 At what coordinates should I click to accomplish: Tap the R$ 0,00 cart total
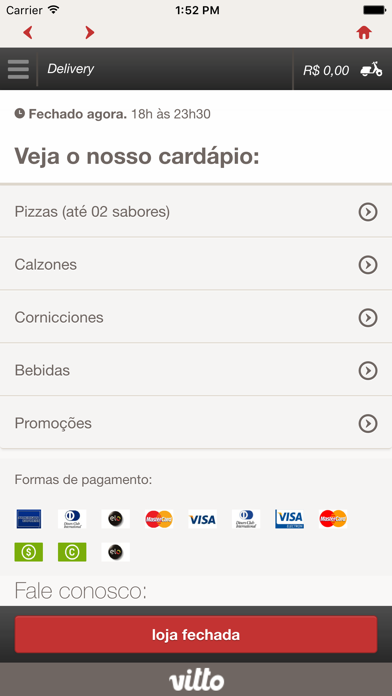(326, 70)
